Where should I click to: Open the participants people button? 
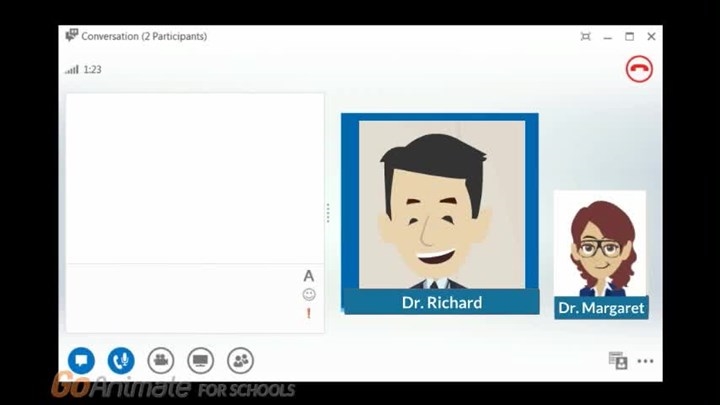(x=240, y=360)
